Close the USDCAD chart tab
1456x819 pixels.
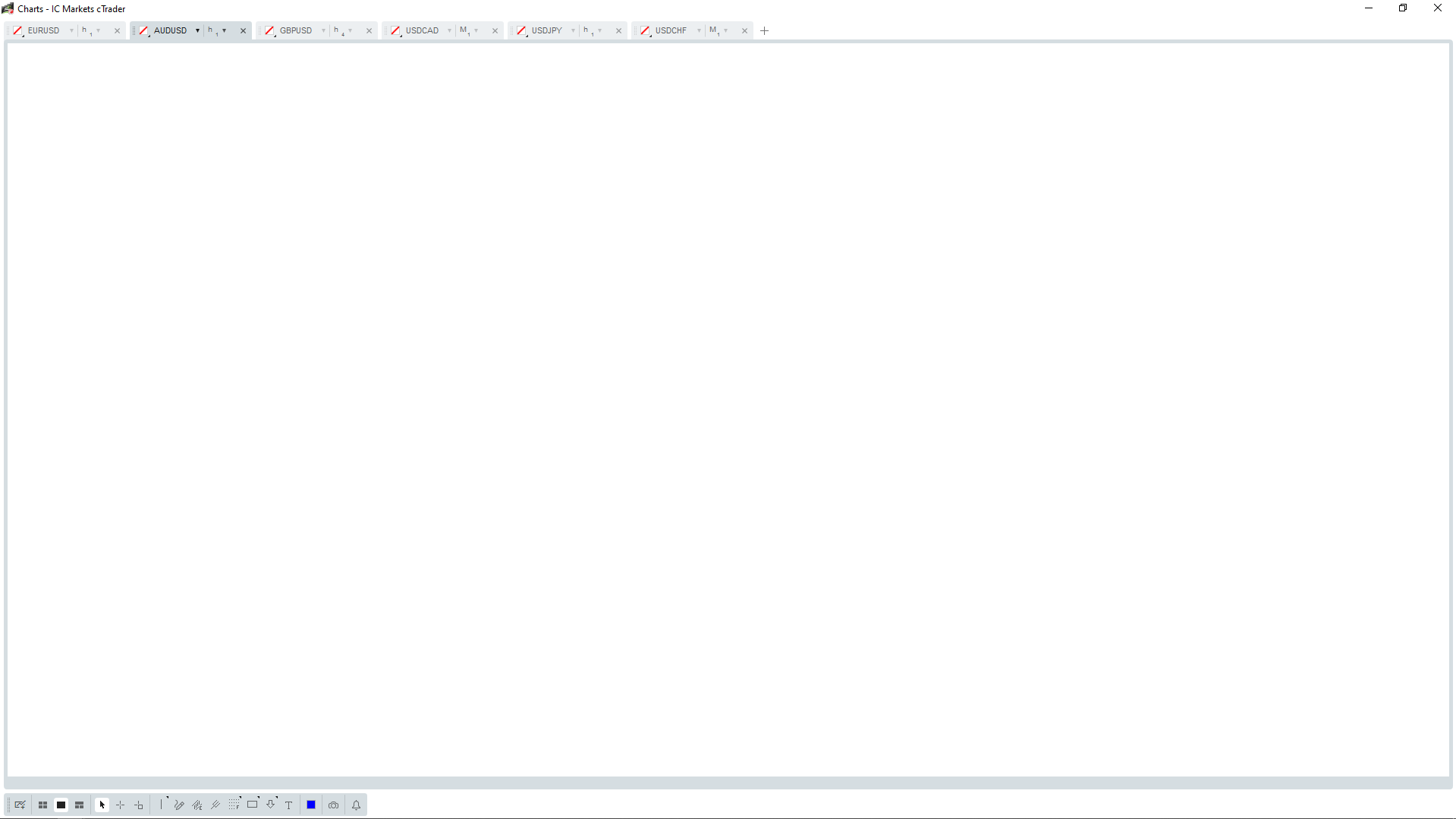495,31
